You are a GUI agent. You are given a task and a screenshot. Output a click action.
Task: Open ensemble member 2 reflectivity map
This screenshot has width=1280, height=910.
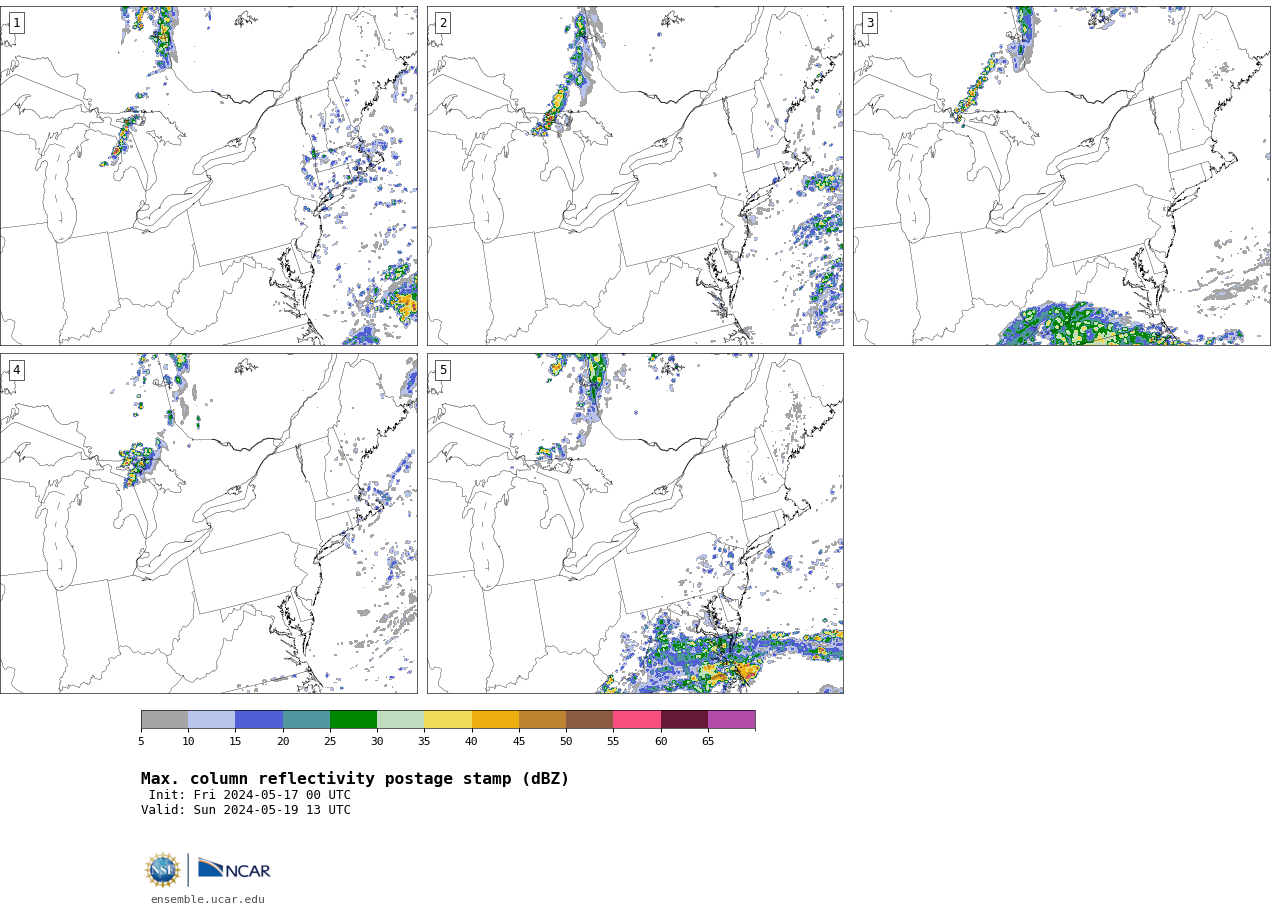635,176
